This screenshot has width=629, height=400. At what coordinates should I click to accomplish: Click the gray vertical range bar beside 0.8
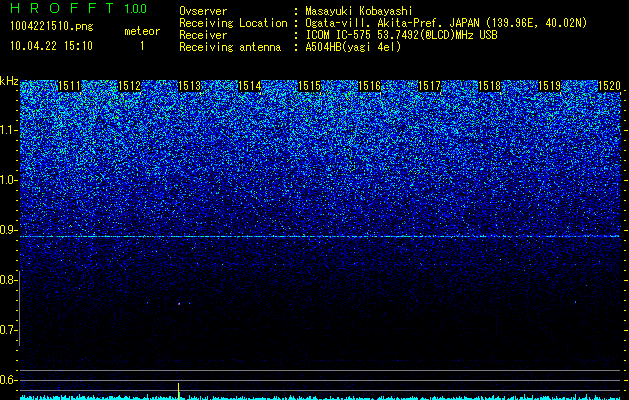pyautogui.click(x=19, y=308)
